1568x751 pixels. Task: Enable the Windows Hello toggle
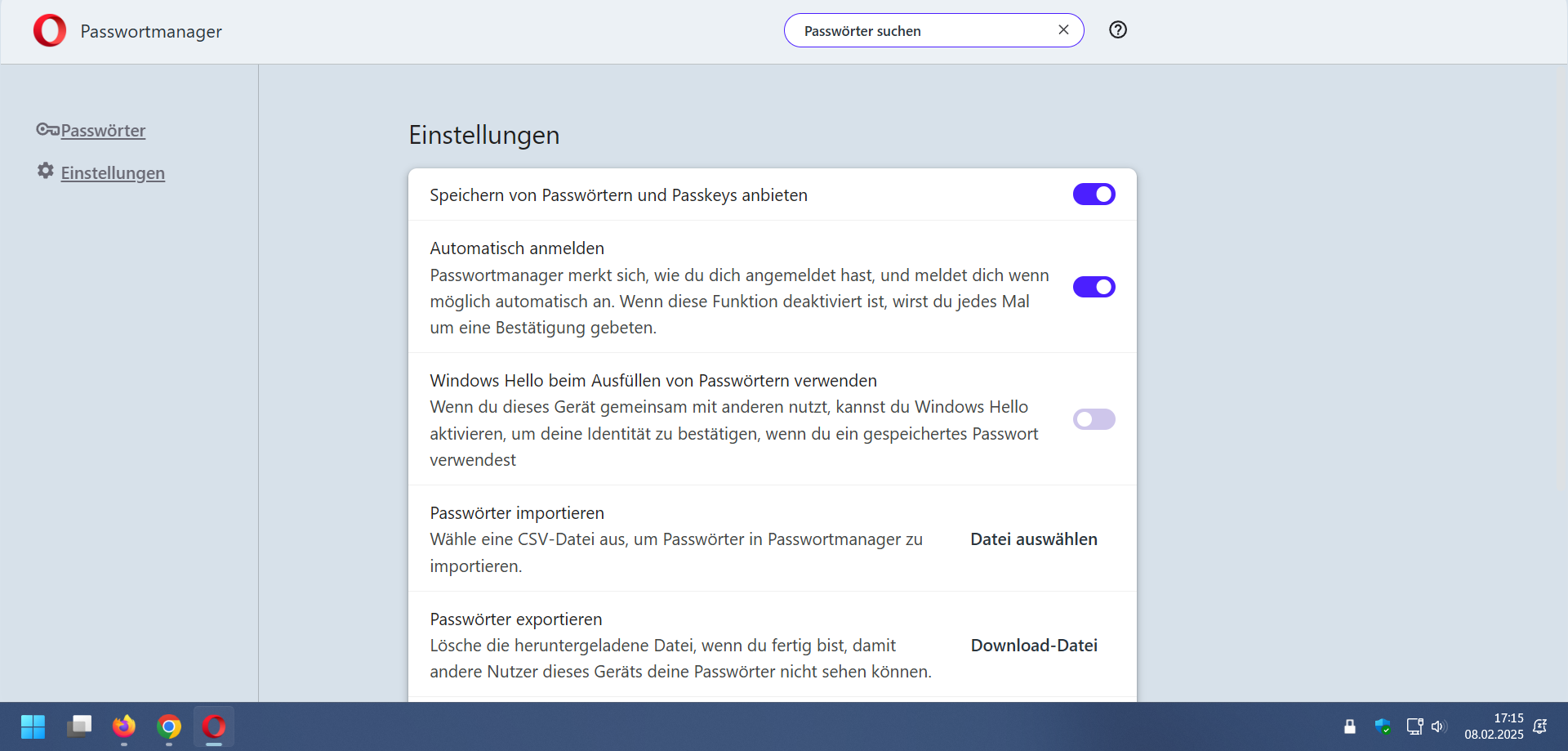click(x=1094, y=419)
